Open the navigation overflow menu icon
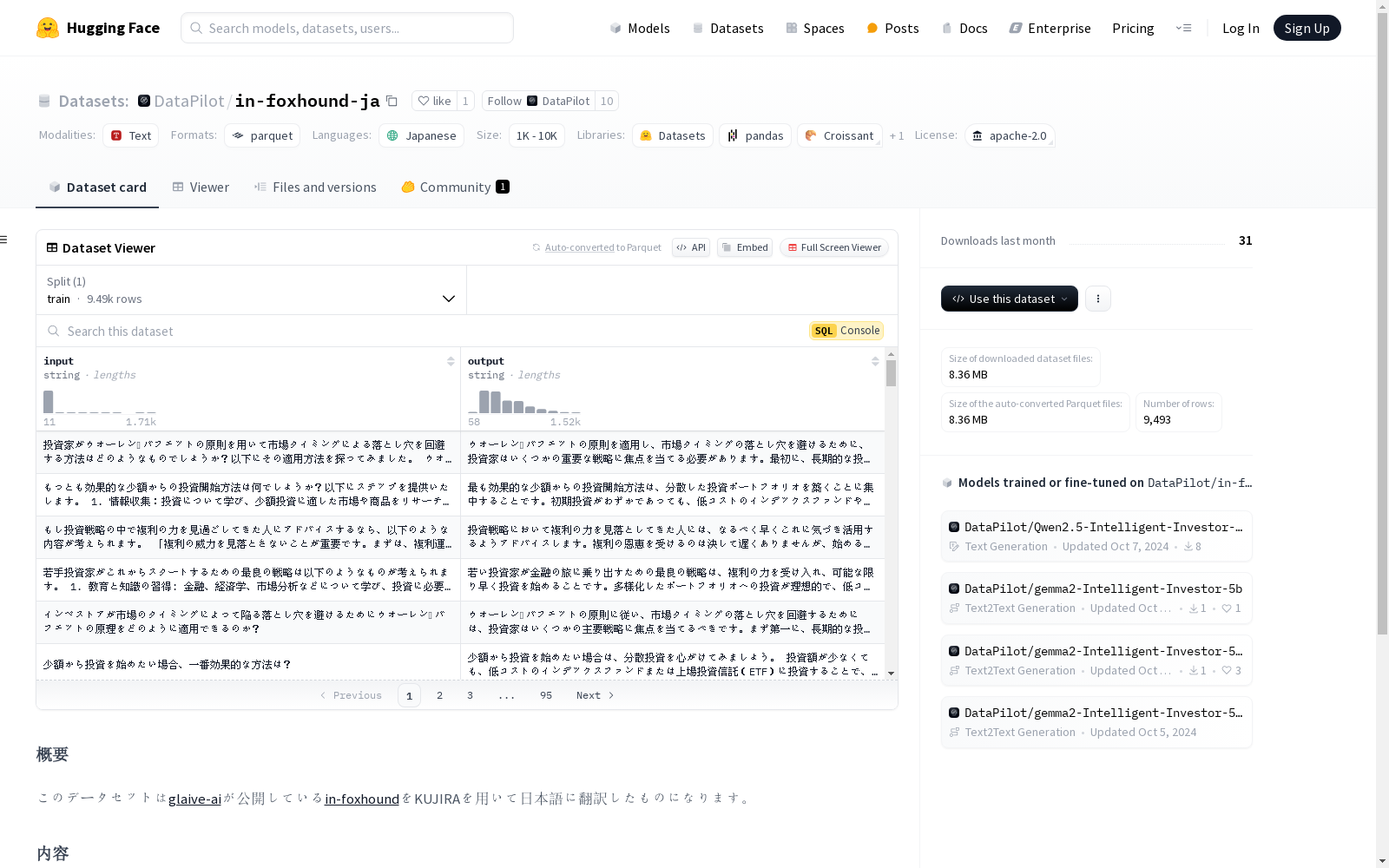The image size is (1389, 868). [1183, 28]
